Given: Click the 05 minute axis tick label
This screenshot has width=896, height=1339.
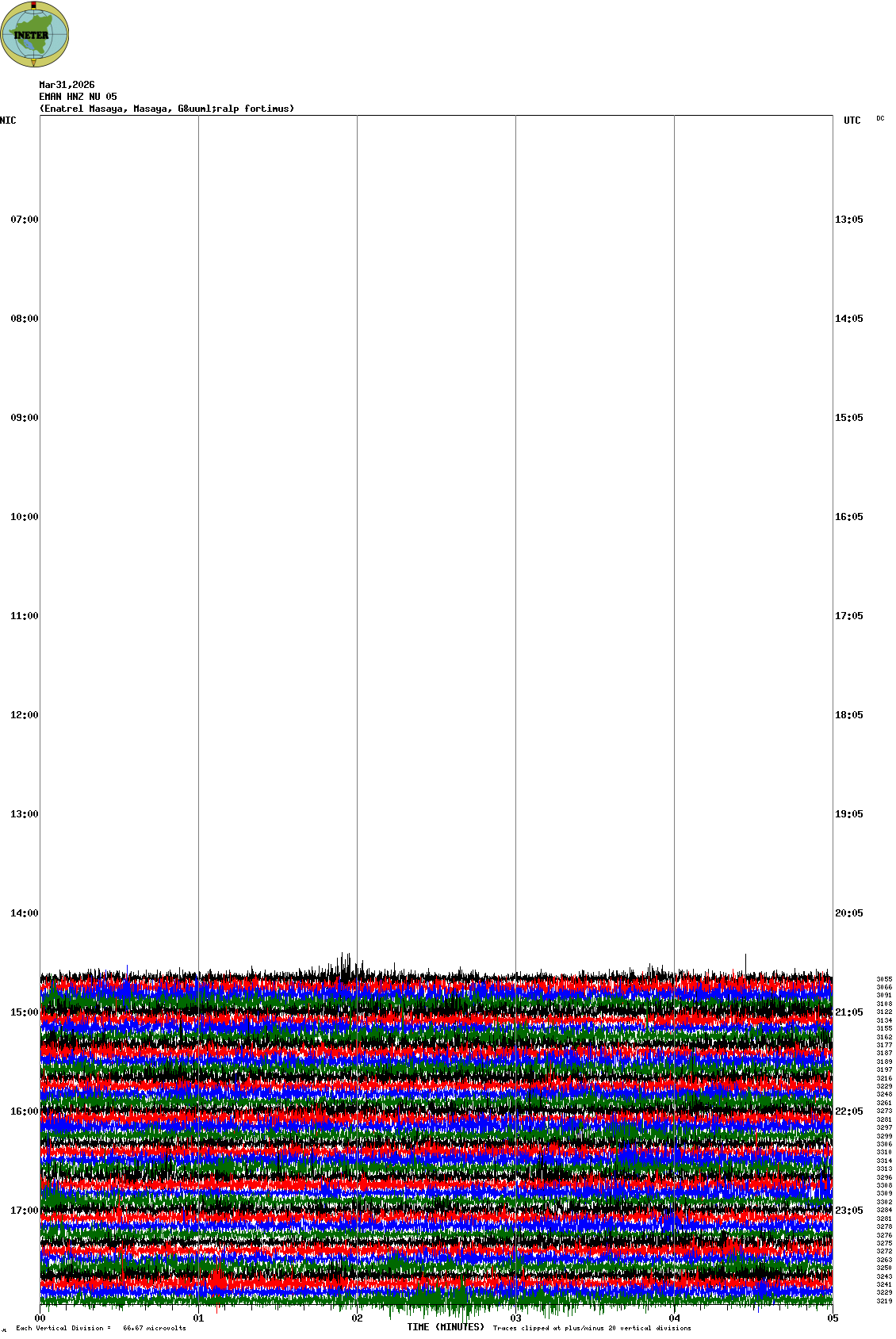Looking at the screenshot, I should [x=833, y=1318].
